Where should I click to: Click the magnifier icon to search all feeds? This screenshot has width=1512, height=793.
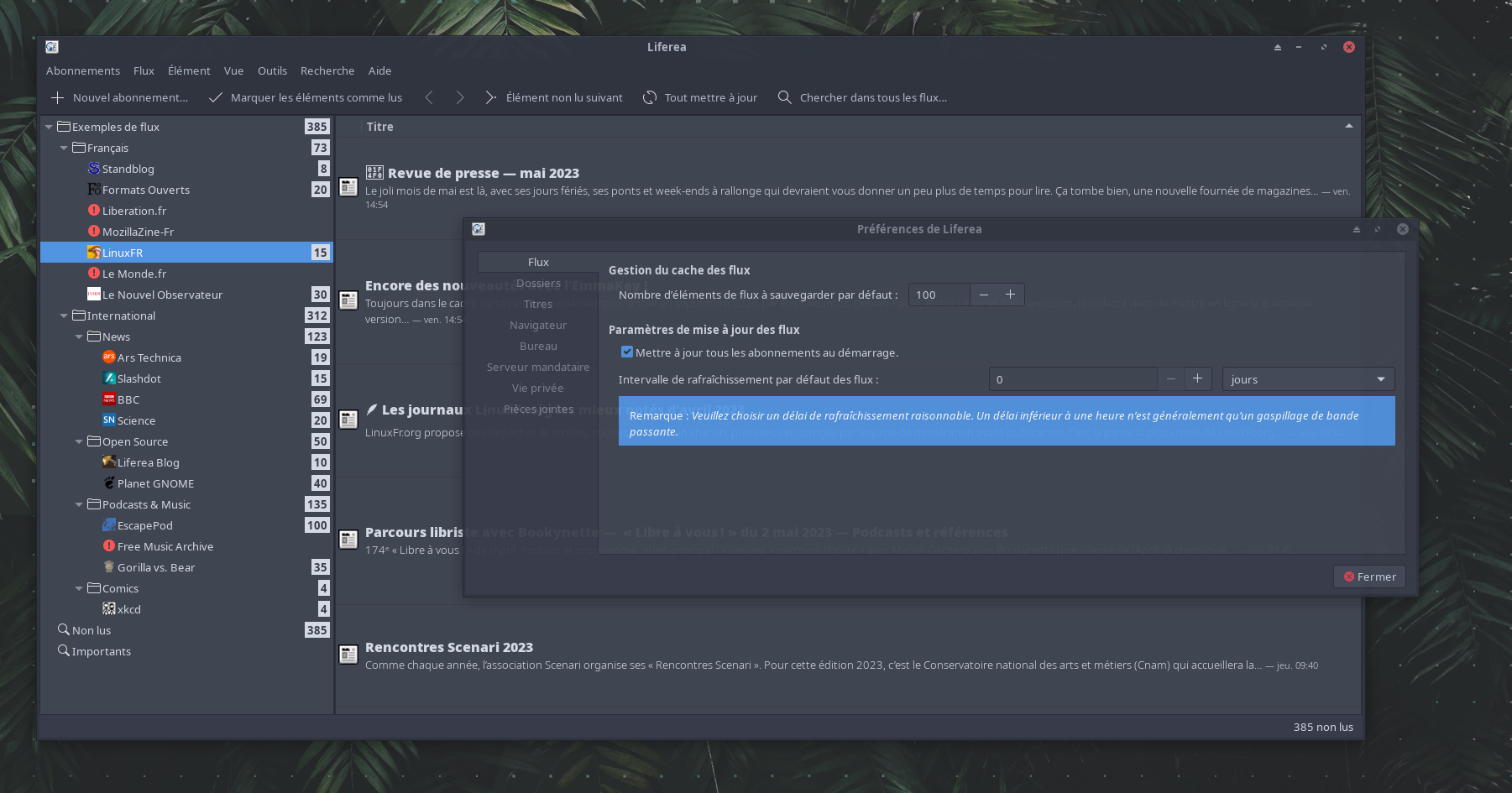click(785, 98)
